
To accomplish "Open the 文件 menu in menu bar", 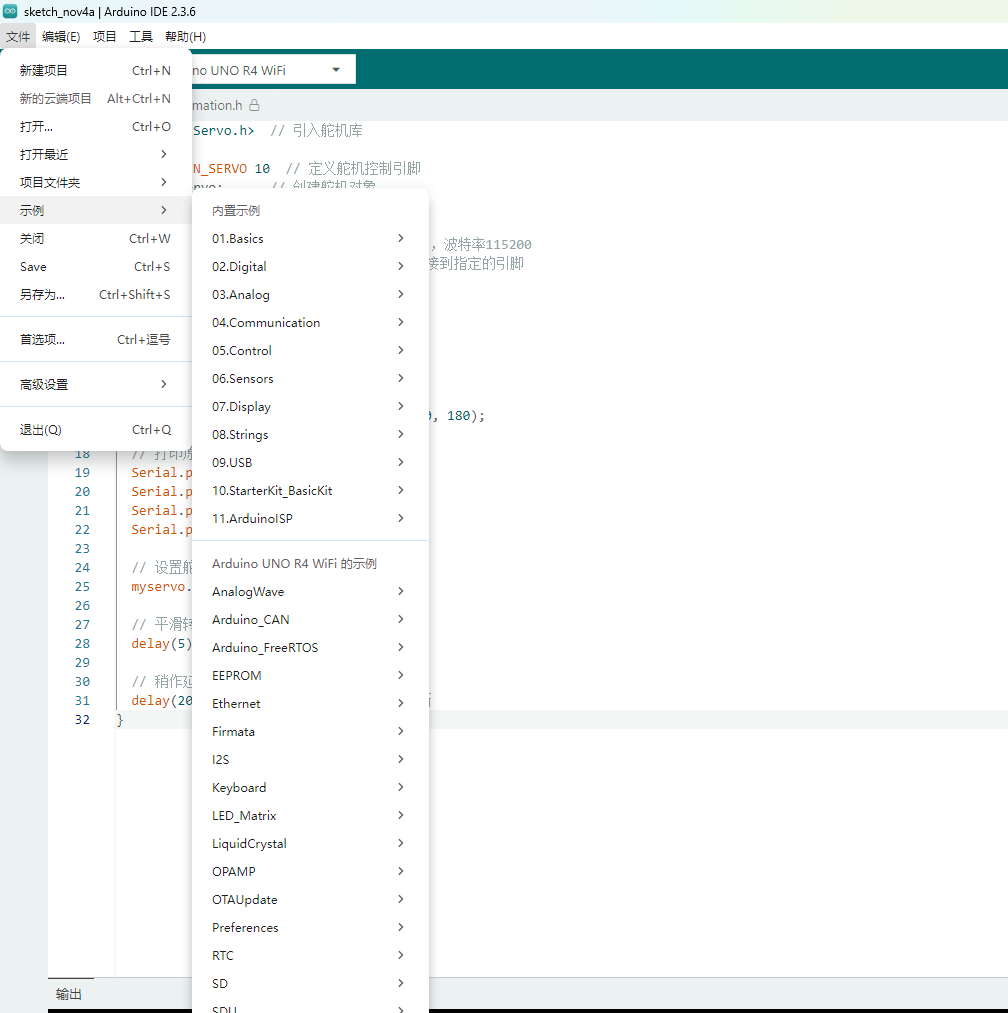I will pos(18,37).
